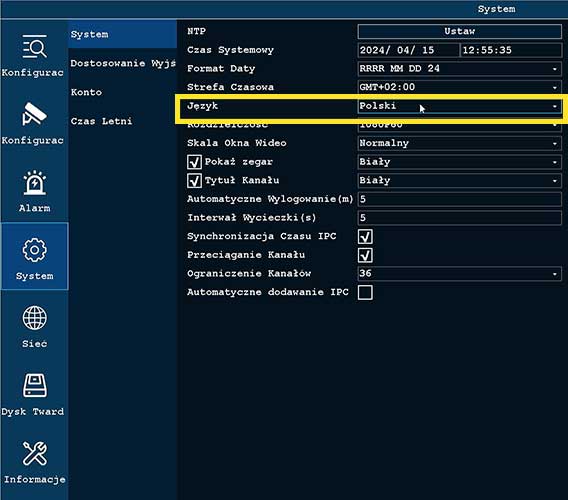Open the search list Konfigurac icon
This screenshot has height=500, width=568.
point(34,46)
